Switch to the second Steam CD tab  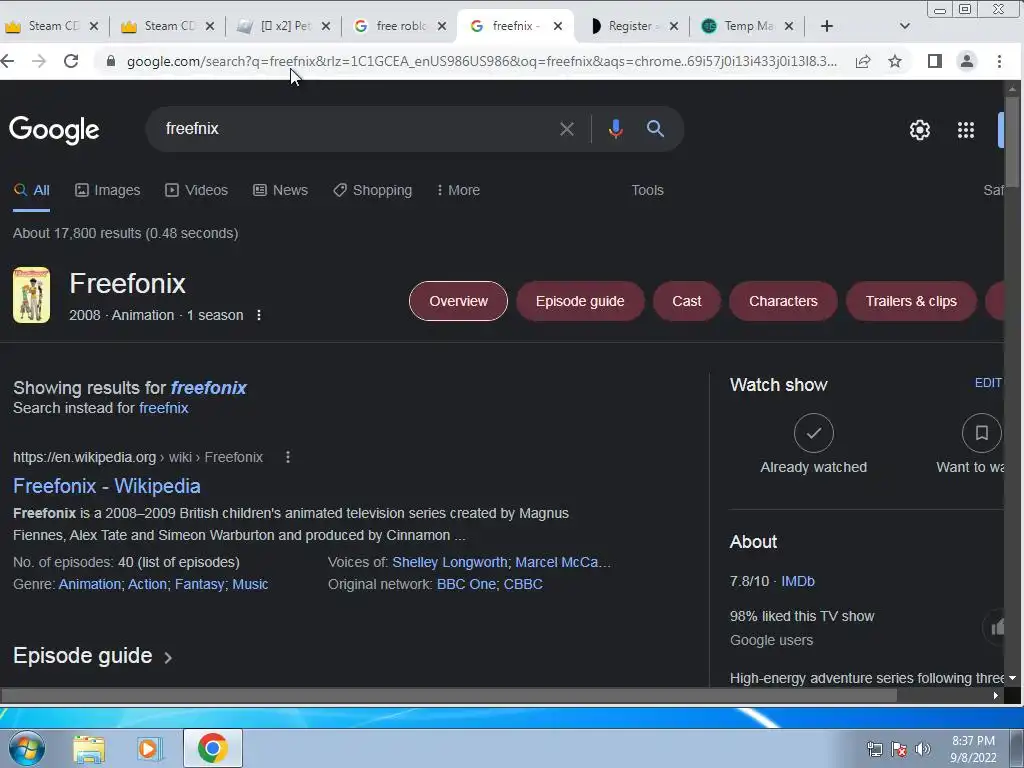tap(167, 26)
